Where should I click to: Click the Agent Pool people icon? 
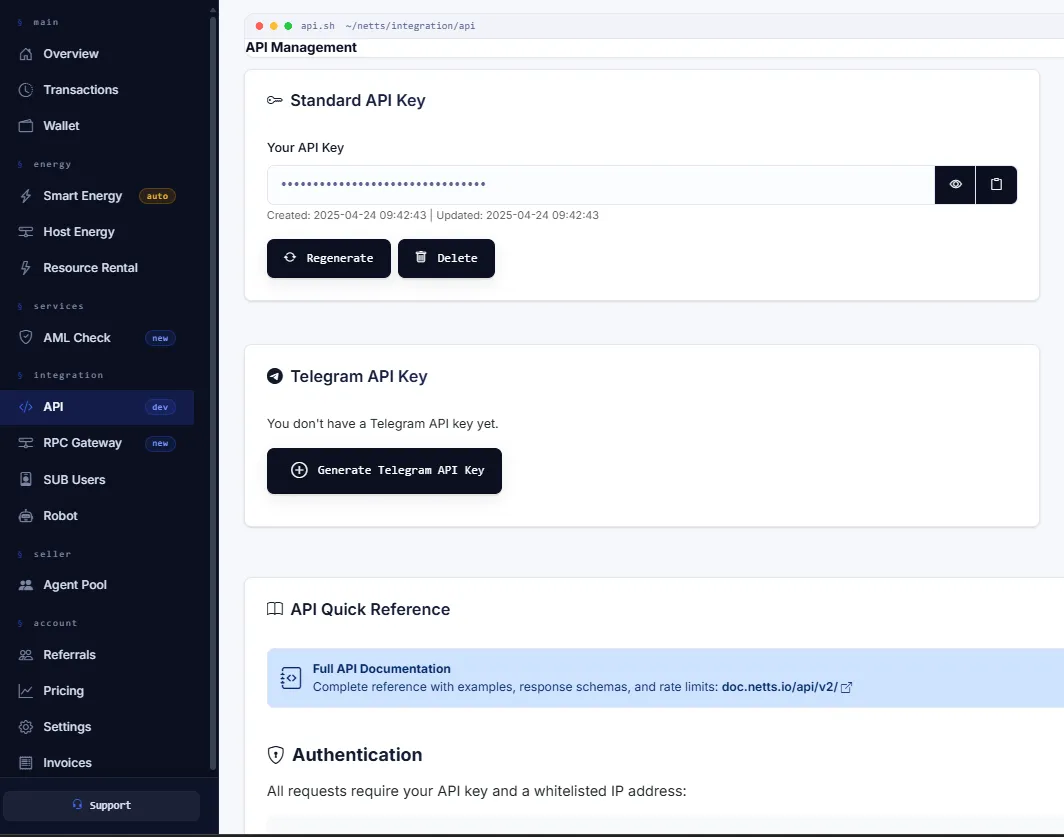26,585
